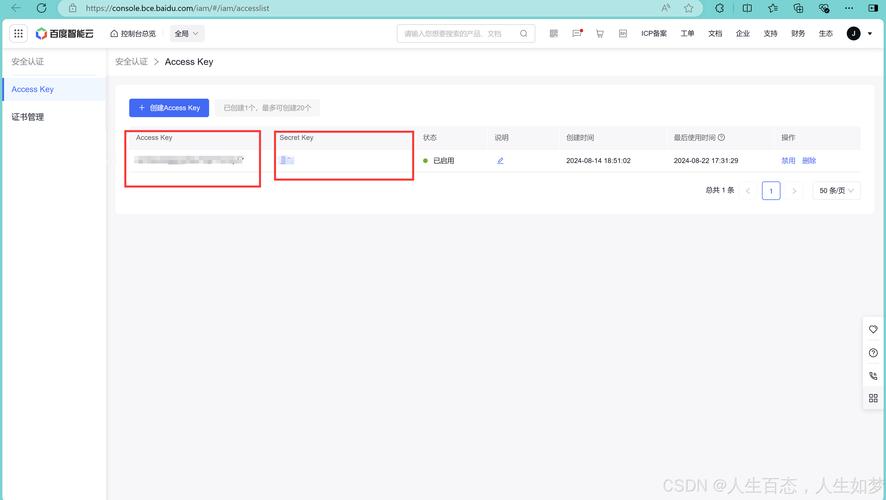Click the next page arrow
The width and height of the screenshot is (886, 500).
click(x=794, y=191)
